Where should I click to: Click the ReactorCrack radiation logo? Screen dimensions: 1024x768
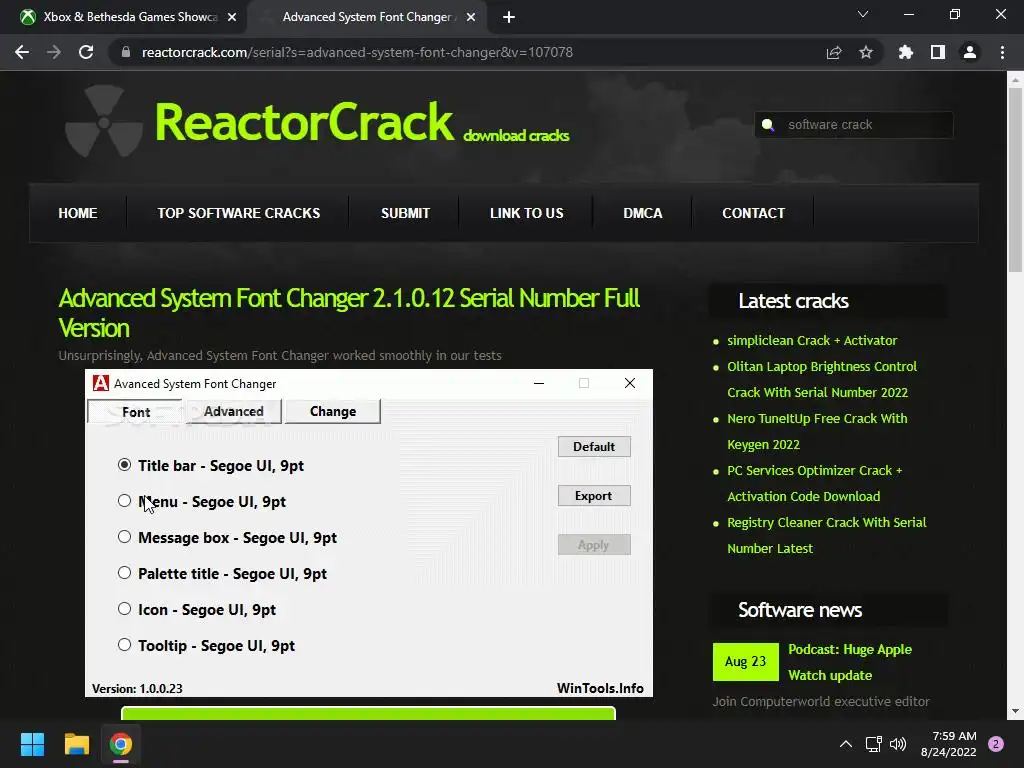pos(103,121)
